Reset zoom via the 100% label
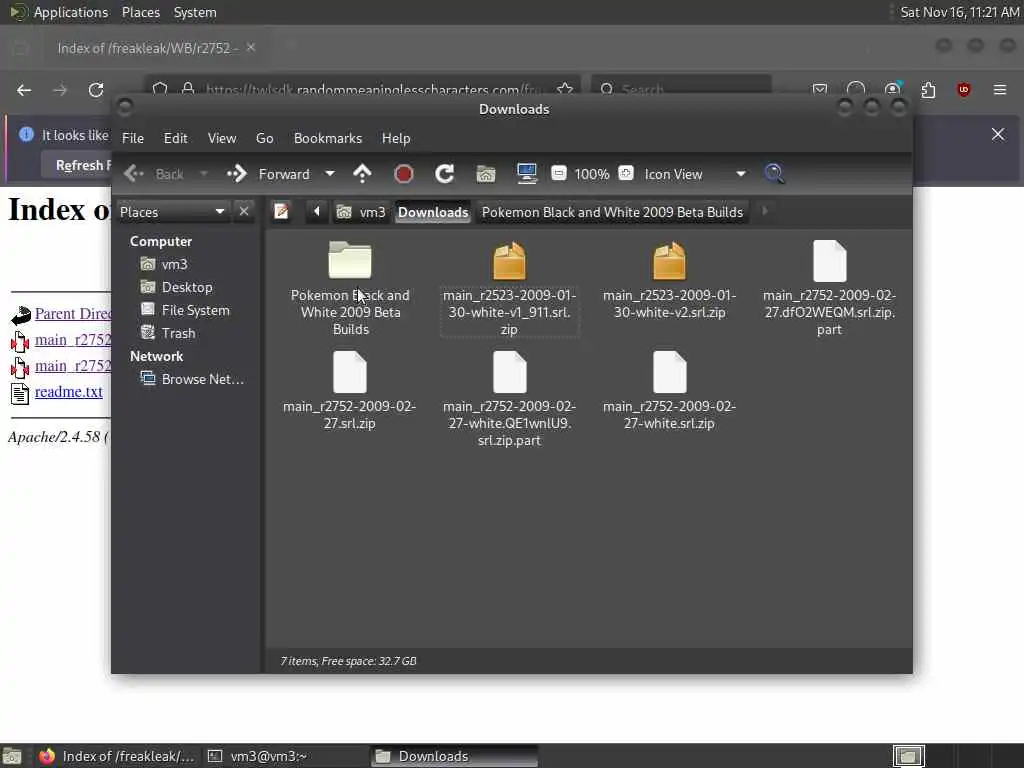Image resolution: width=1024 pixels, height=768 pixels. click(592, 174)
